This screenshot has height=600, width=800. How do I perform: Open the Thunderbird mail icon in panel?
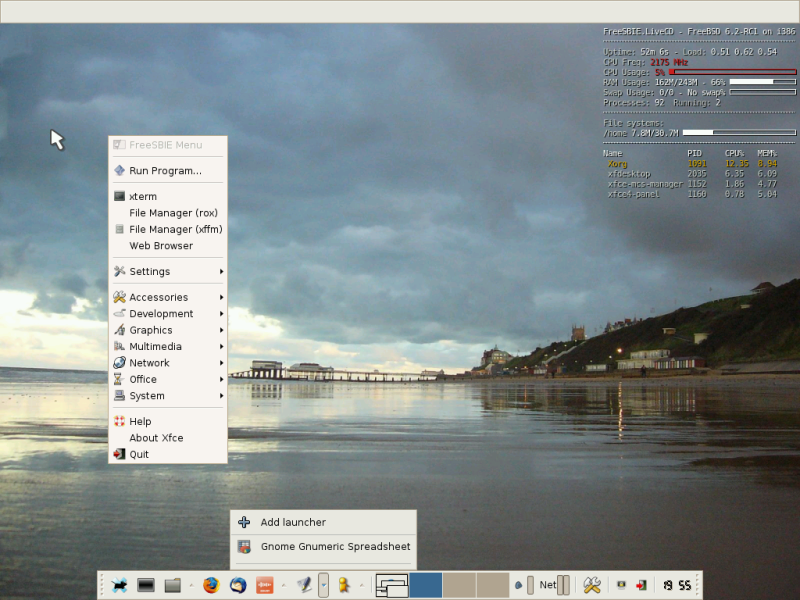[237, 585]
